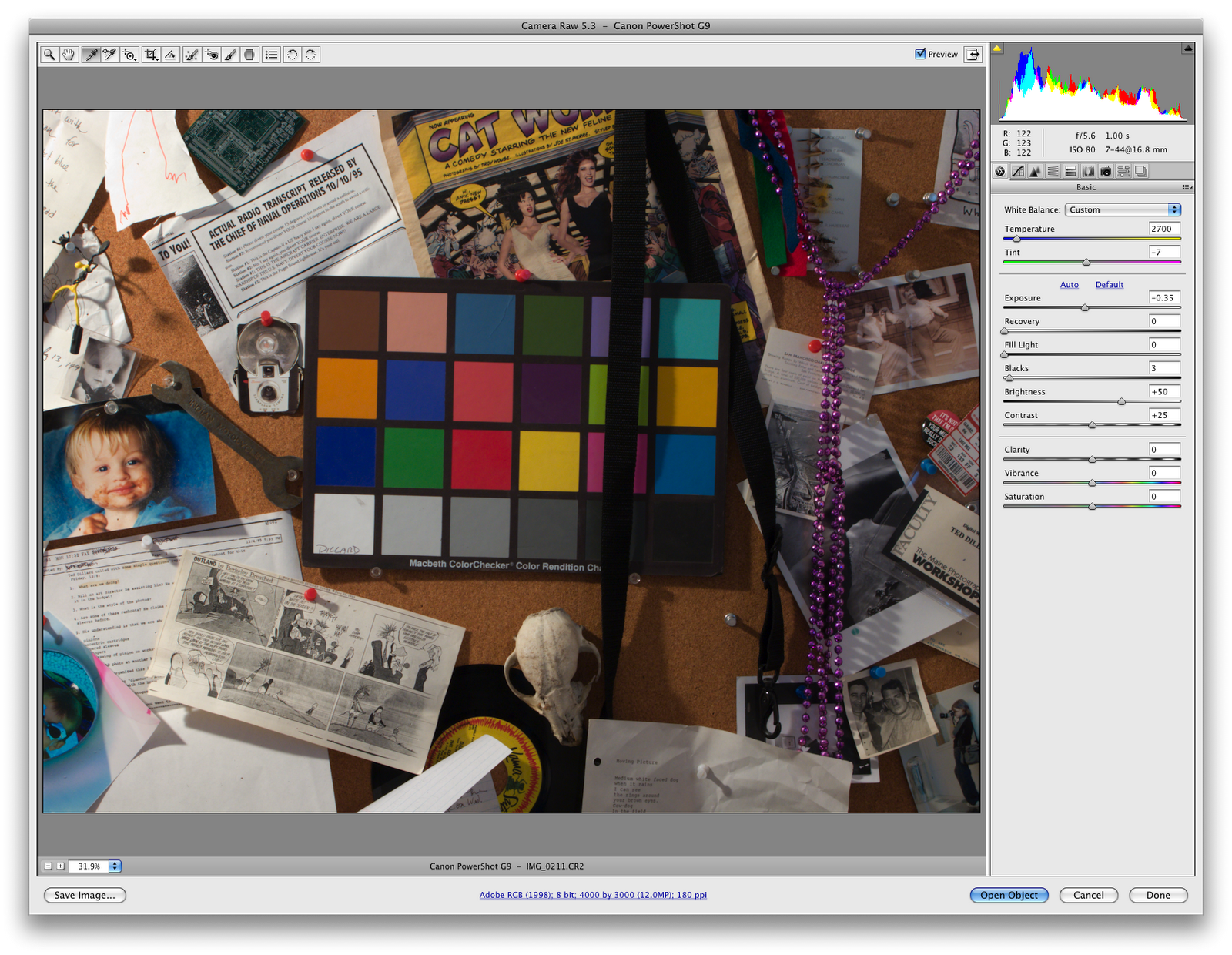Toggle shadow clipping warning triangle
The image size is (1232, 955).
click(x=997, y=49)
